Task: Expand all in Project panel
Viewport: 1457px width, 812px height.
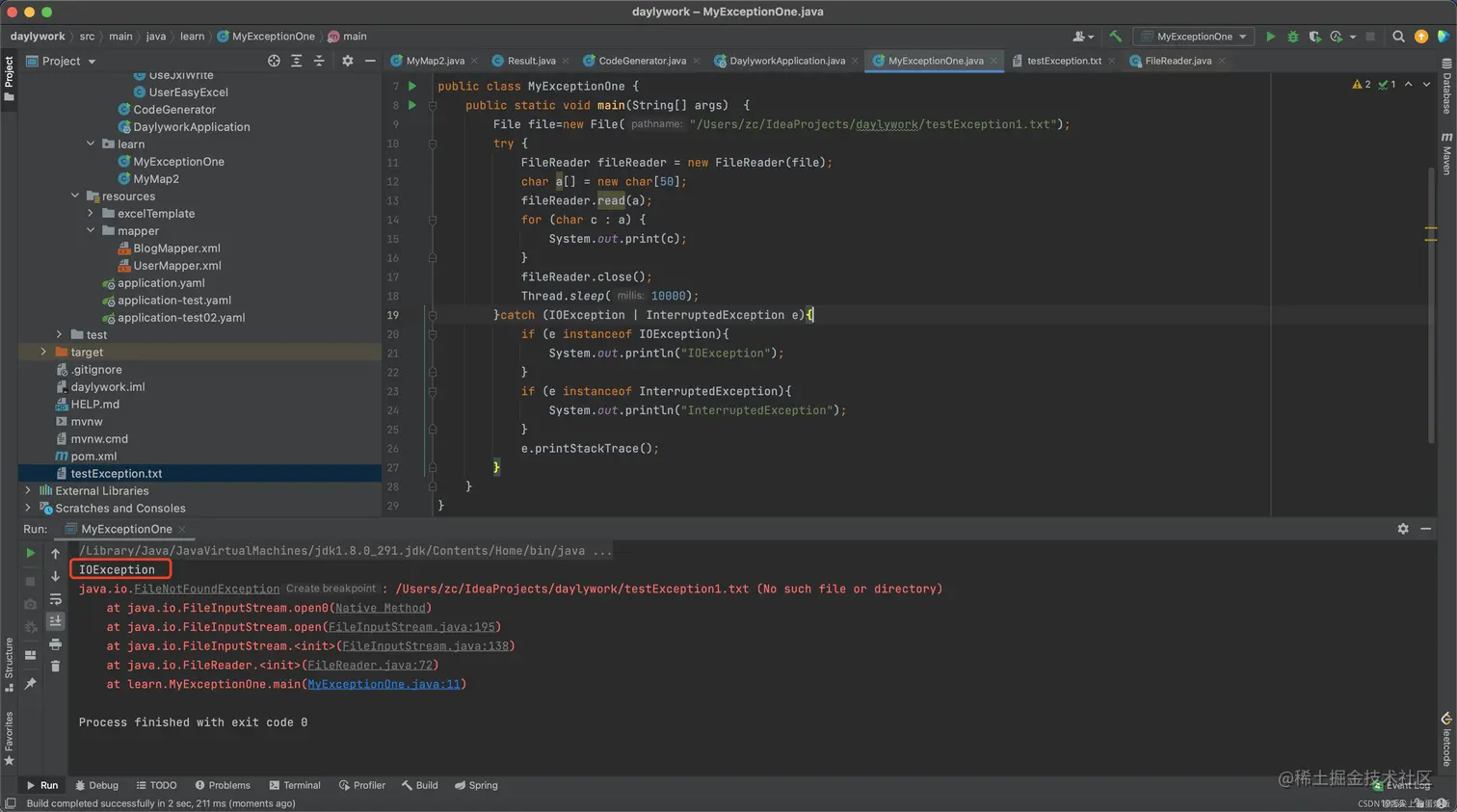Action: click(297, 61)
